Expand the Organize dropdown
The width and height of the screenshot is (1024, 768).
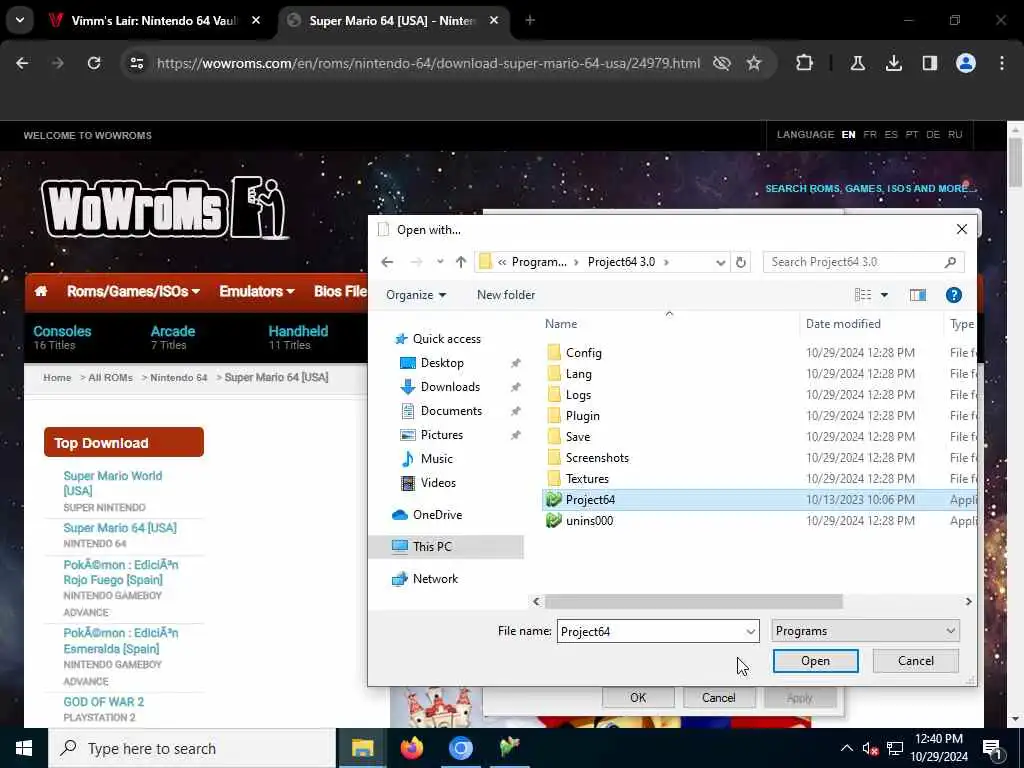(416, 295)
